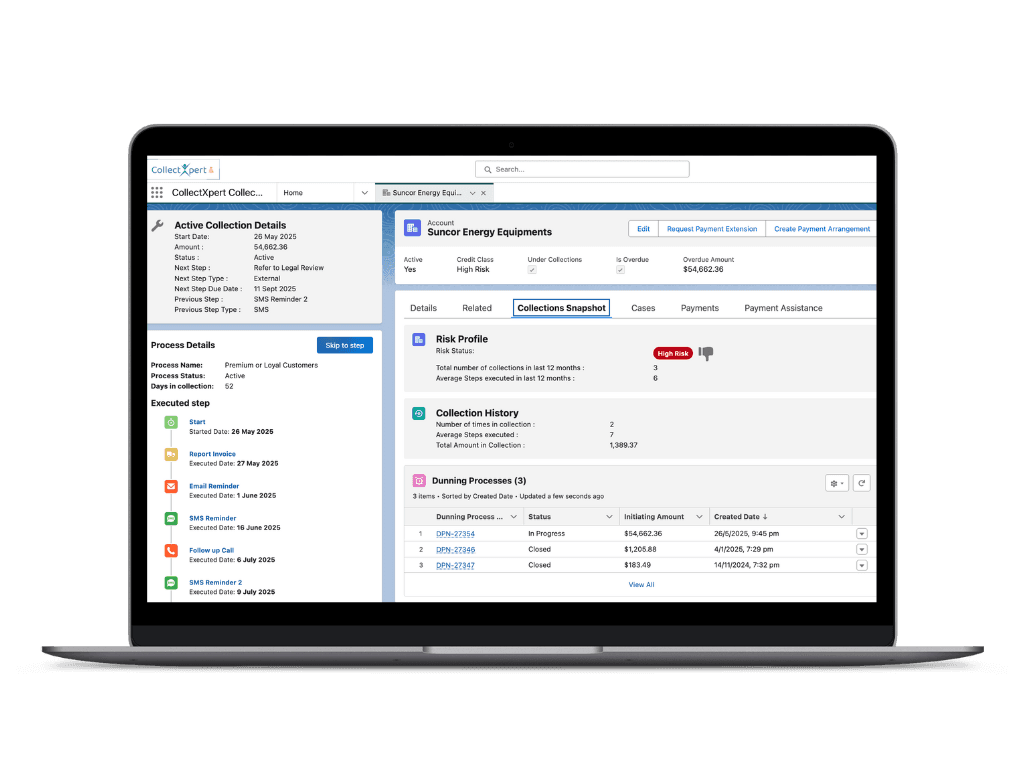1024x768 pixels.
Task: Open row actions for DPN-27354
Action: coord(861,534)
